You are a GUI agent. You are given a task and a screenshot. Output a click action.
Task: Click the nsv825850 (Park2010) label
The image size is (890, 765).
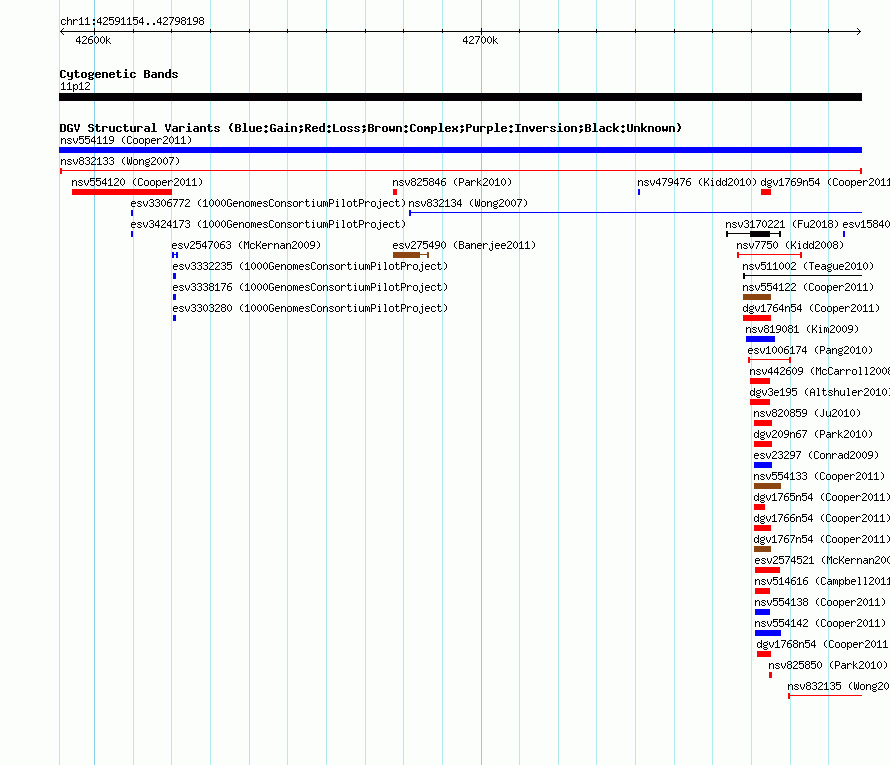click(828, 665)
